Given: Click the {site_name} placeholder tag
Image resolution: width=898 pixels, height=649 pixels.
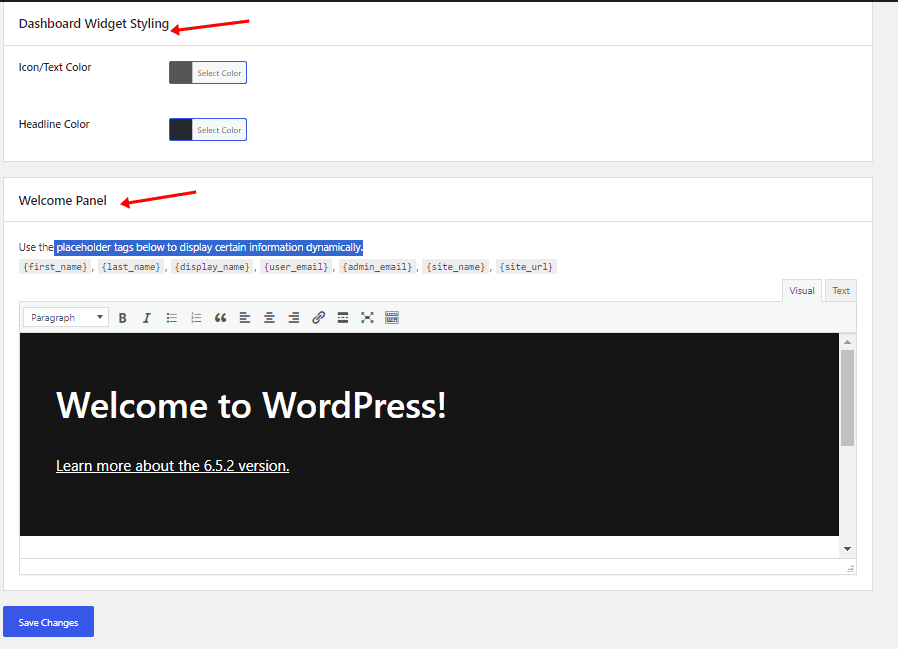Looking at the screenshot, I should click(x=456, y=267).
